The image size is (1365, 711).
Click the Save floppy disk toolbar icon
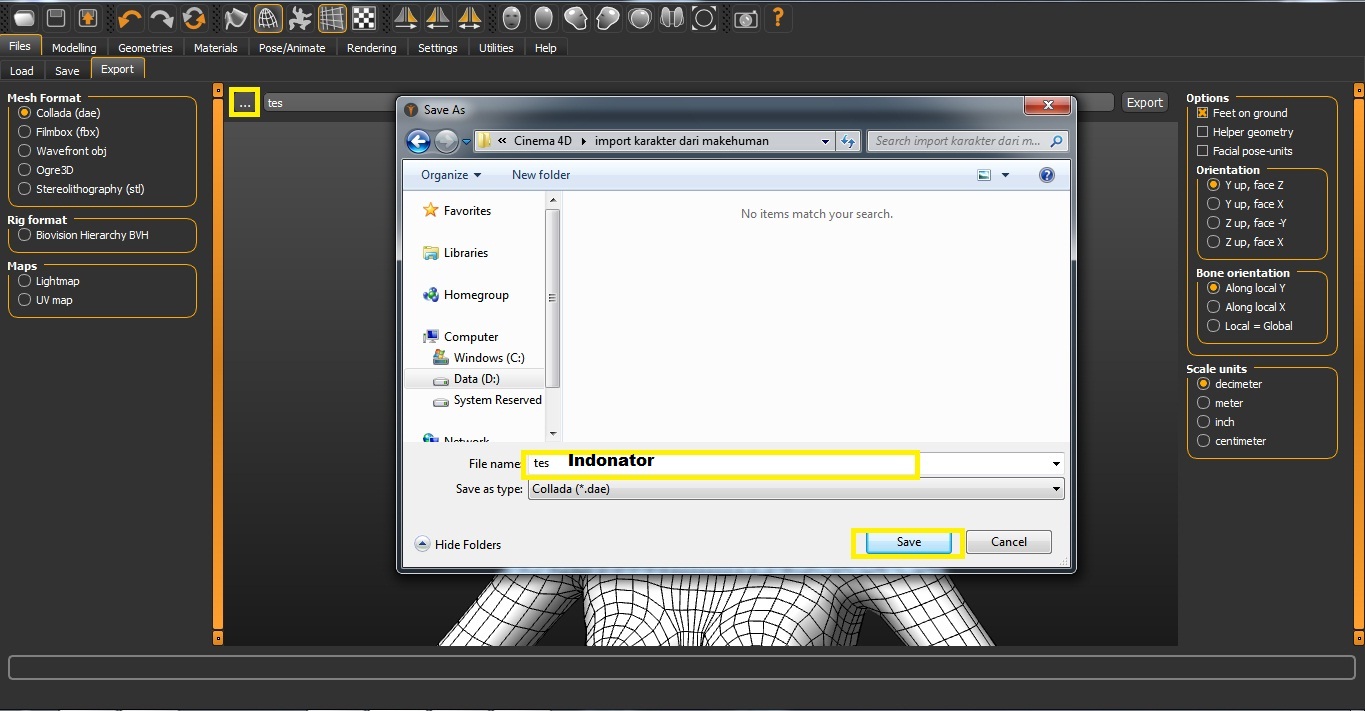(57, 18)
